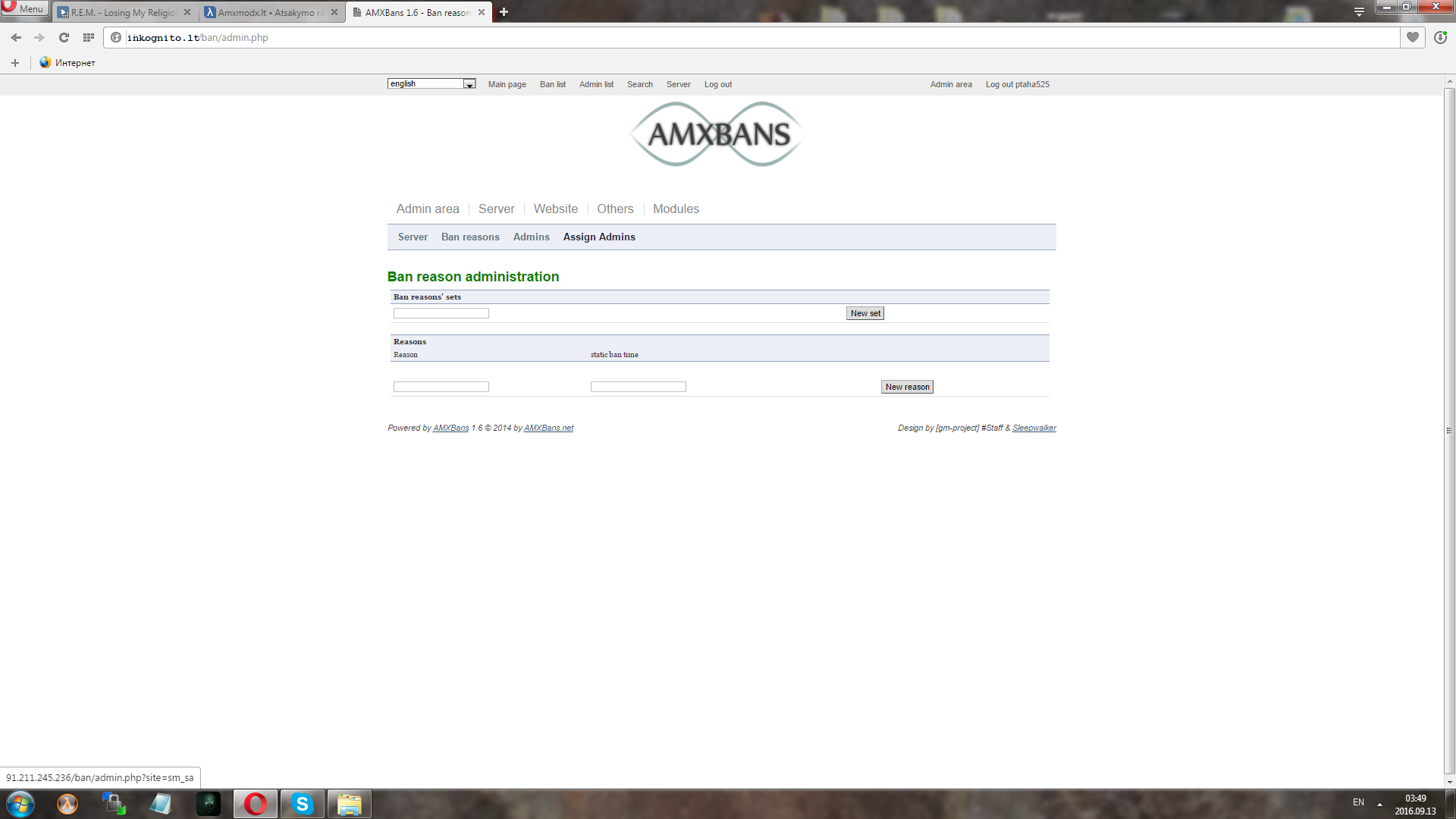Click the Log out link beside Server
This screenshot has width=1456, height=819.
point(718,84)
